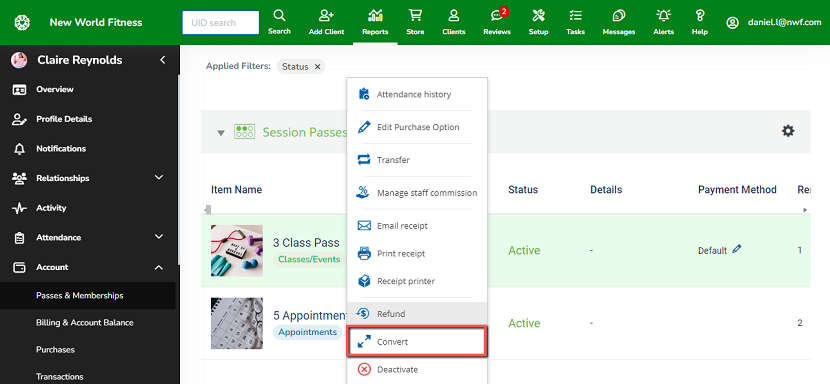Image resolution: width=830 pixels, height=384 pixels.
Task: Choose Edit Purchase Option from the menu
Action: (x=417, y=128)
